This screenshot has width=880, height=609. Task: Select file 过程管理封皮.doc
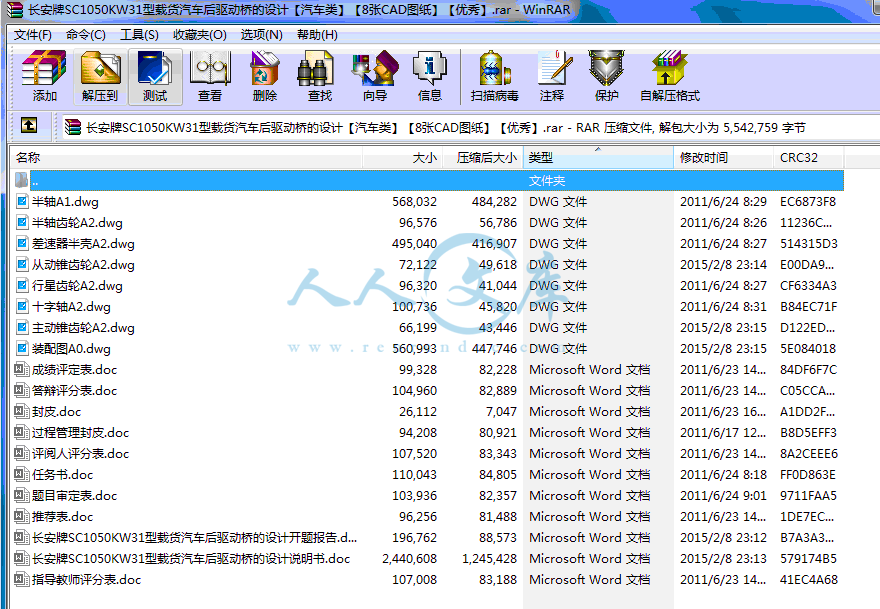pyautogui.click(x=80, y=433)
